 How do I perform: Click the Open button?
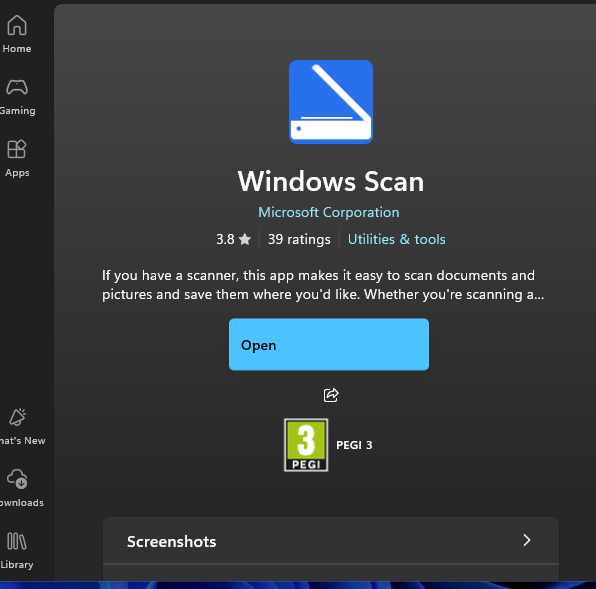(329, 344)
